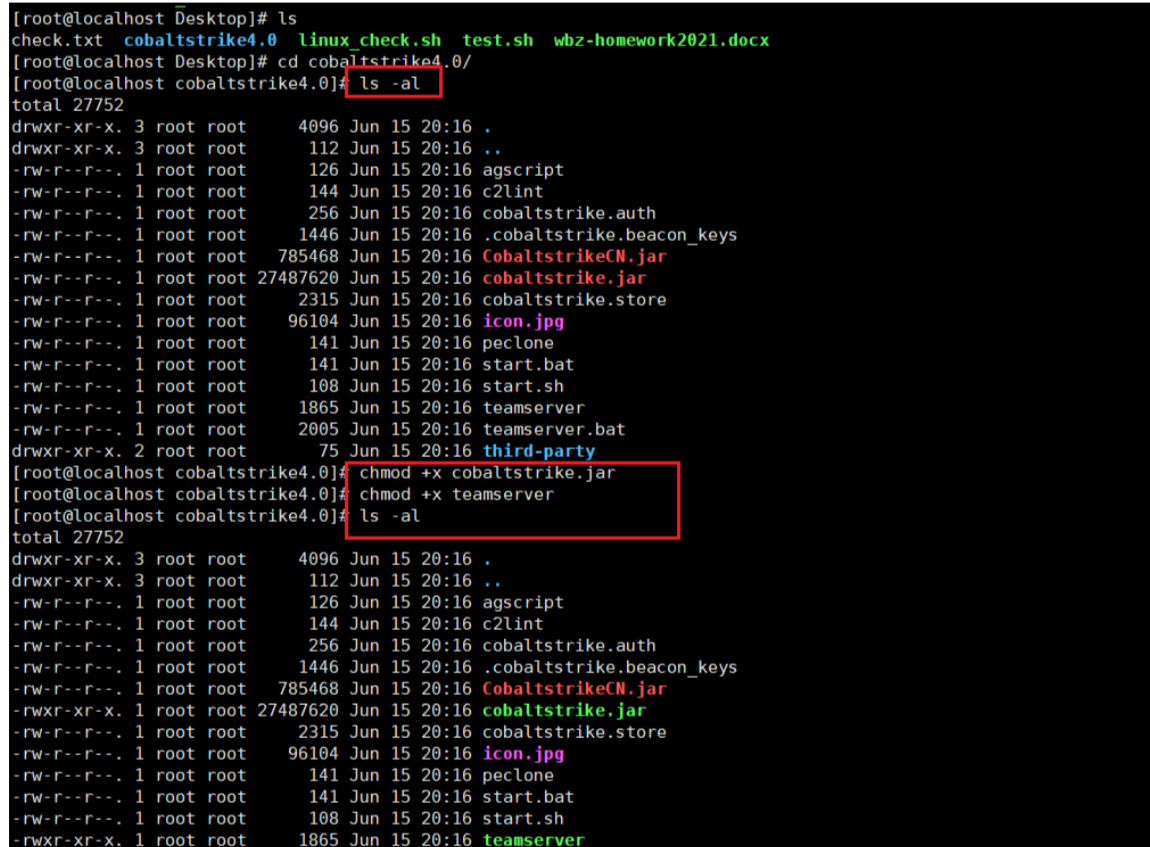Click the size value 75 for third-party
1150x847 pixels.
pyautogui.click(x=329, y=451)
